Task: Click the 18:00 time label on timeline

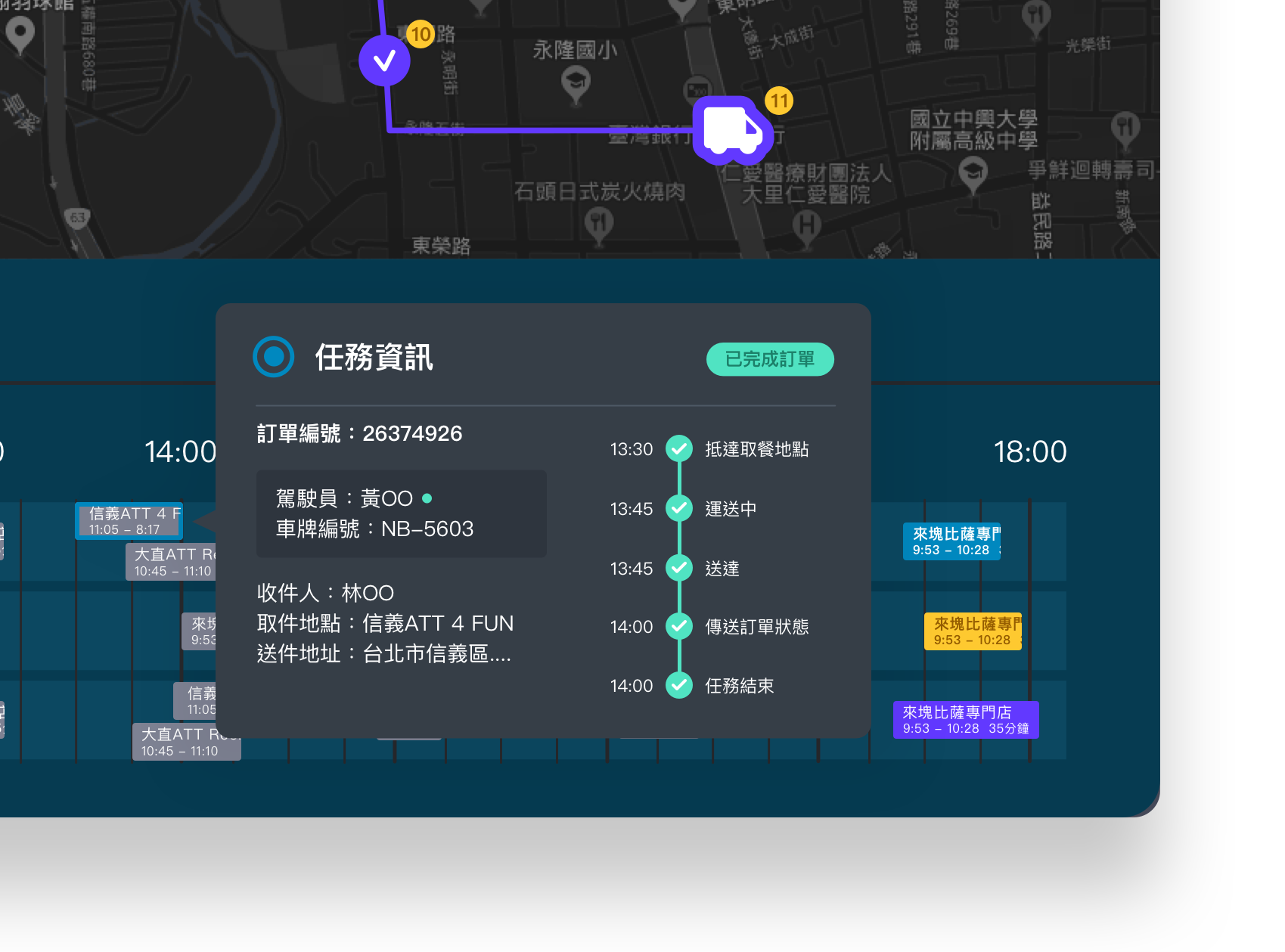Action: point(1030,452)
